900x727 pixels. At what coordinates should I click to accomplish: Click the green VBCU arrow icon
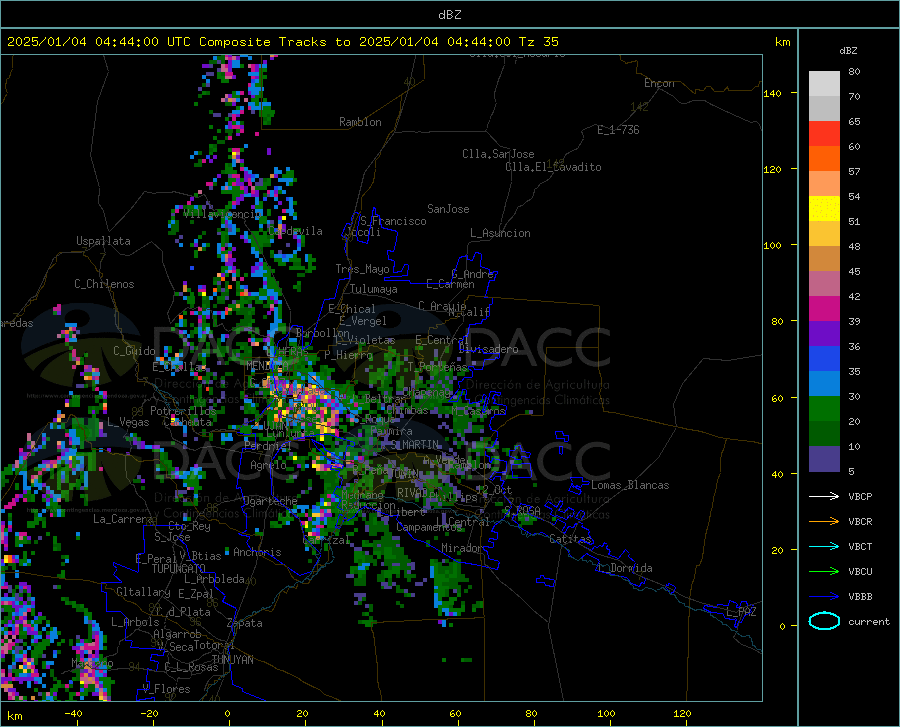824,572
